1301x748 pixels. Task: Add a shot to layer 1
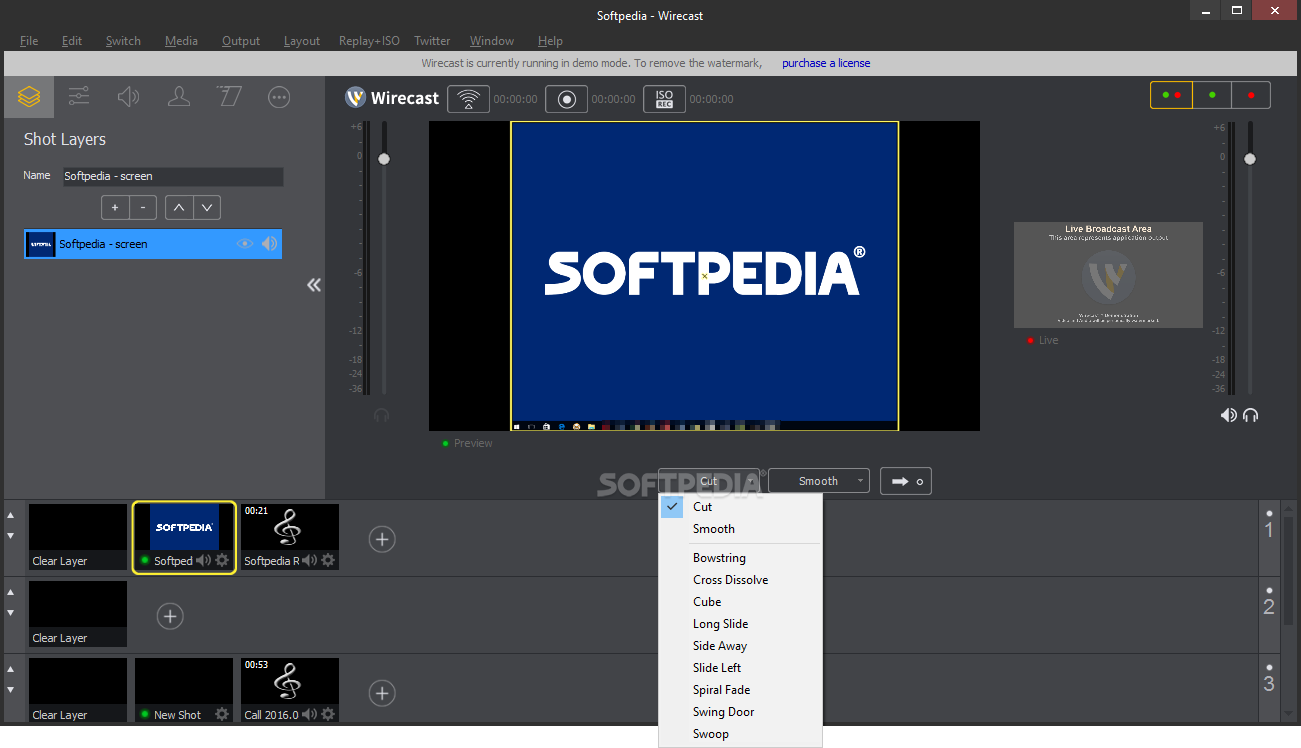point(382,539)
